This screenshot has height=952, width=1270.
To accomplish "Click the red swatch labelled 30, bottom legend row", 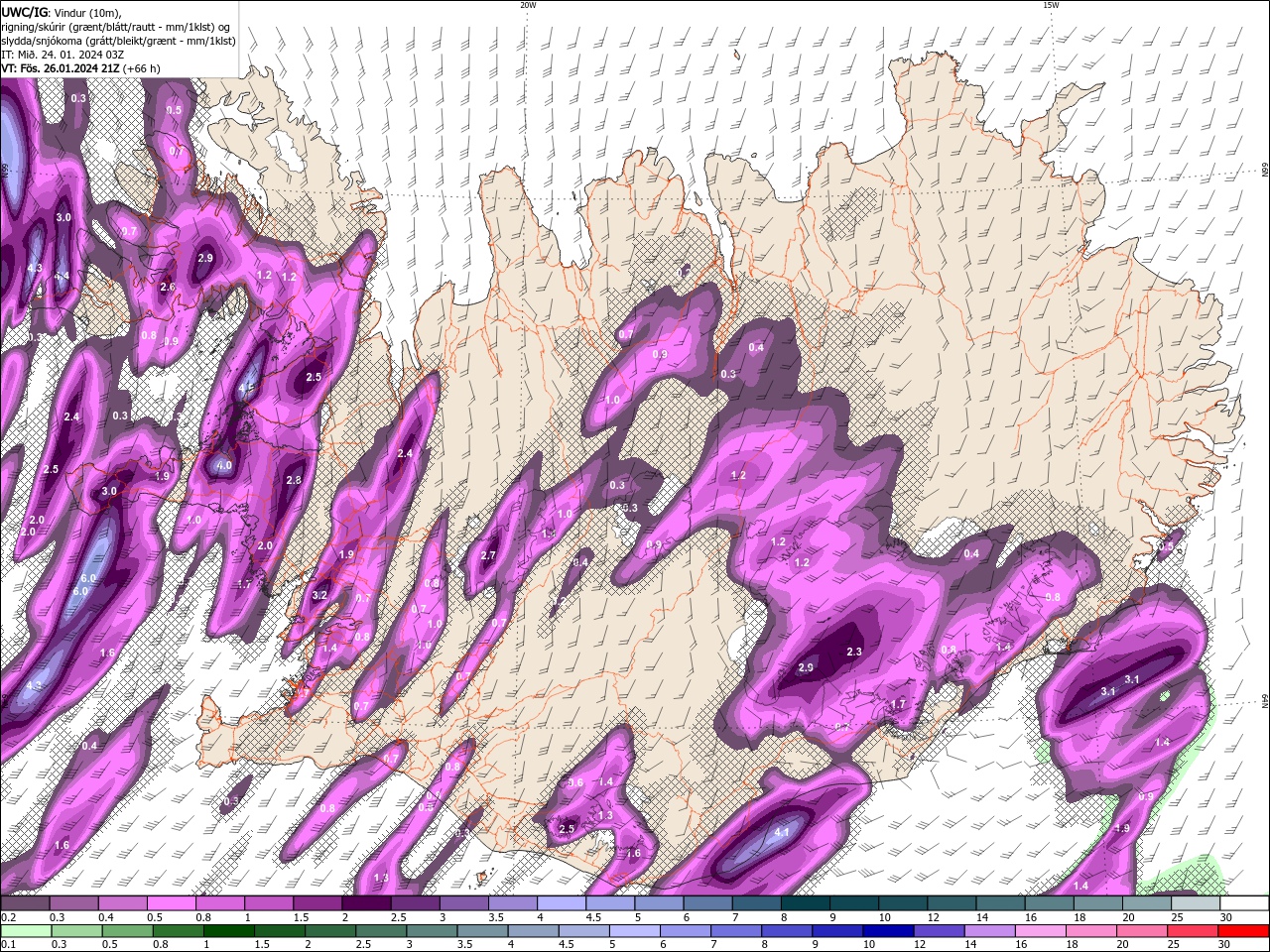I will coord(1245,931).
